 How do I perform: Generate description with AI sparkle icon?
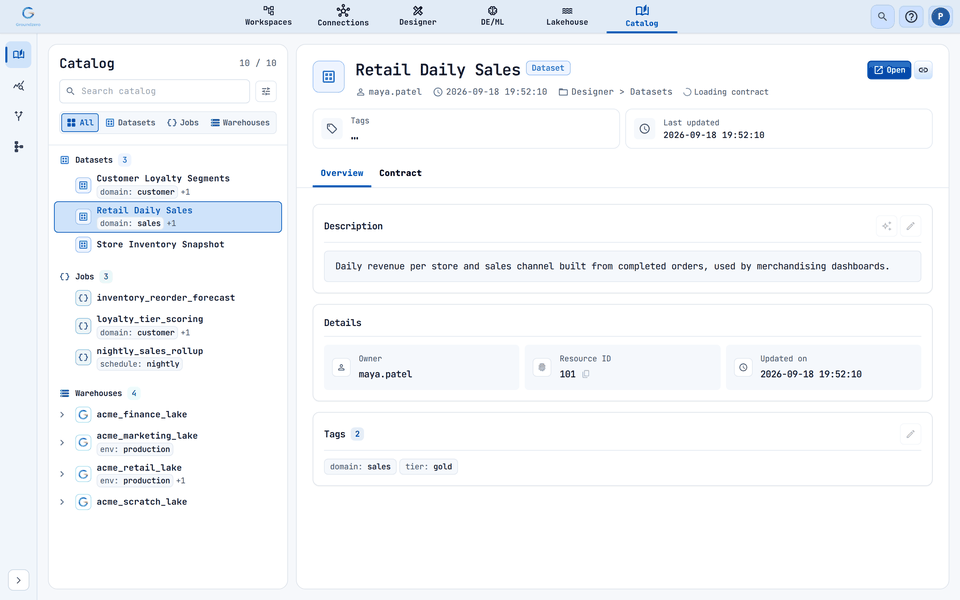(887, 226)
